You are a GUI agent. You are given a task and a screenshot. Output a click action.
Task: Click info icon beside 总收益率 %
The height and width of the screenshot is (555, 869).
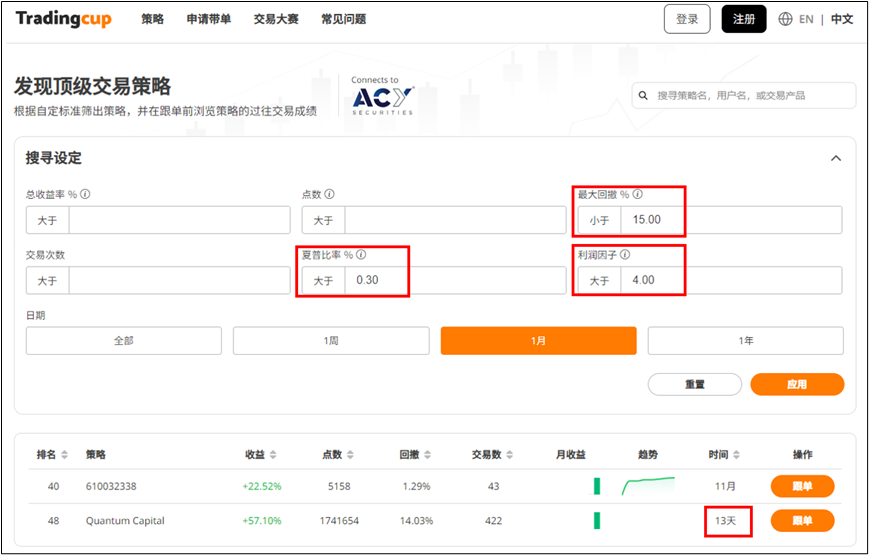pyautogui.click(x=85, y=194)
